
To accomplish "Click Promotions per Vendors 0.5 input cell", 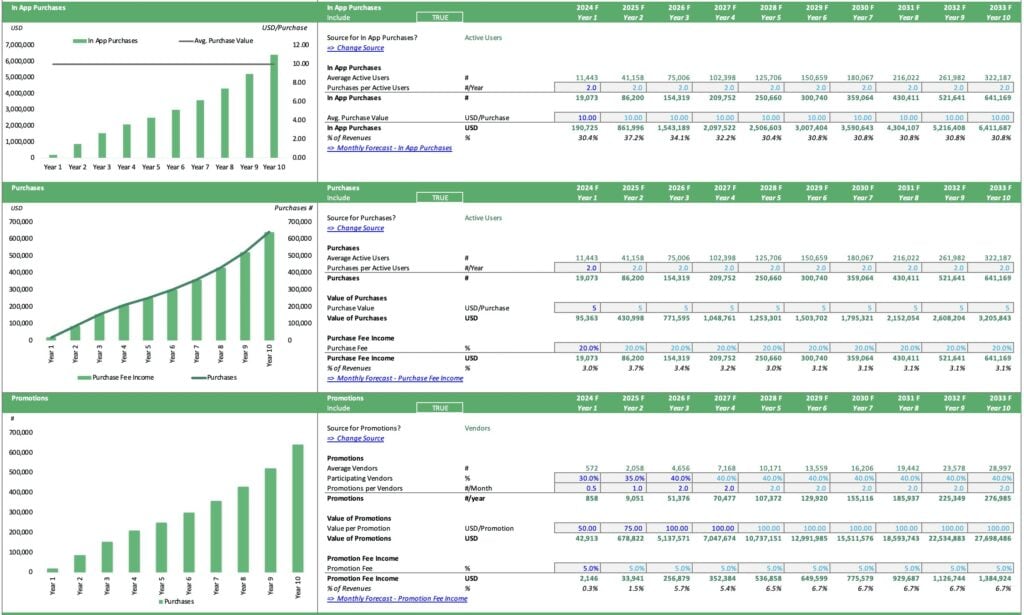I will (x=577, y=488).
